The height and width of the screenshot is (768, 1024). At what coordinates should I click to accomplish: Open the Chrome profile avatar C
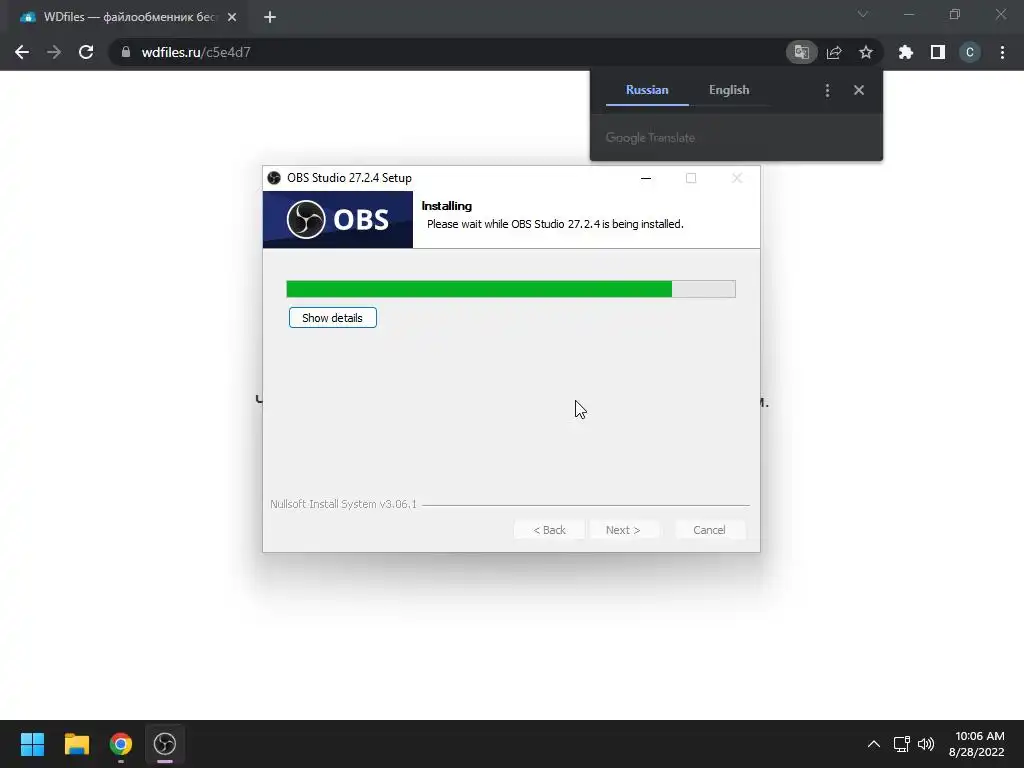pyautogui.click(x=970, y=52)
